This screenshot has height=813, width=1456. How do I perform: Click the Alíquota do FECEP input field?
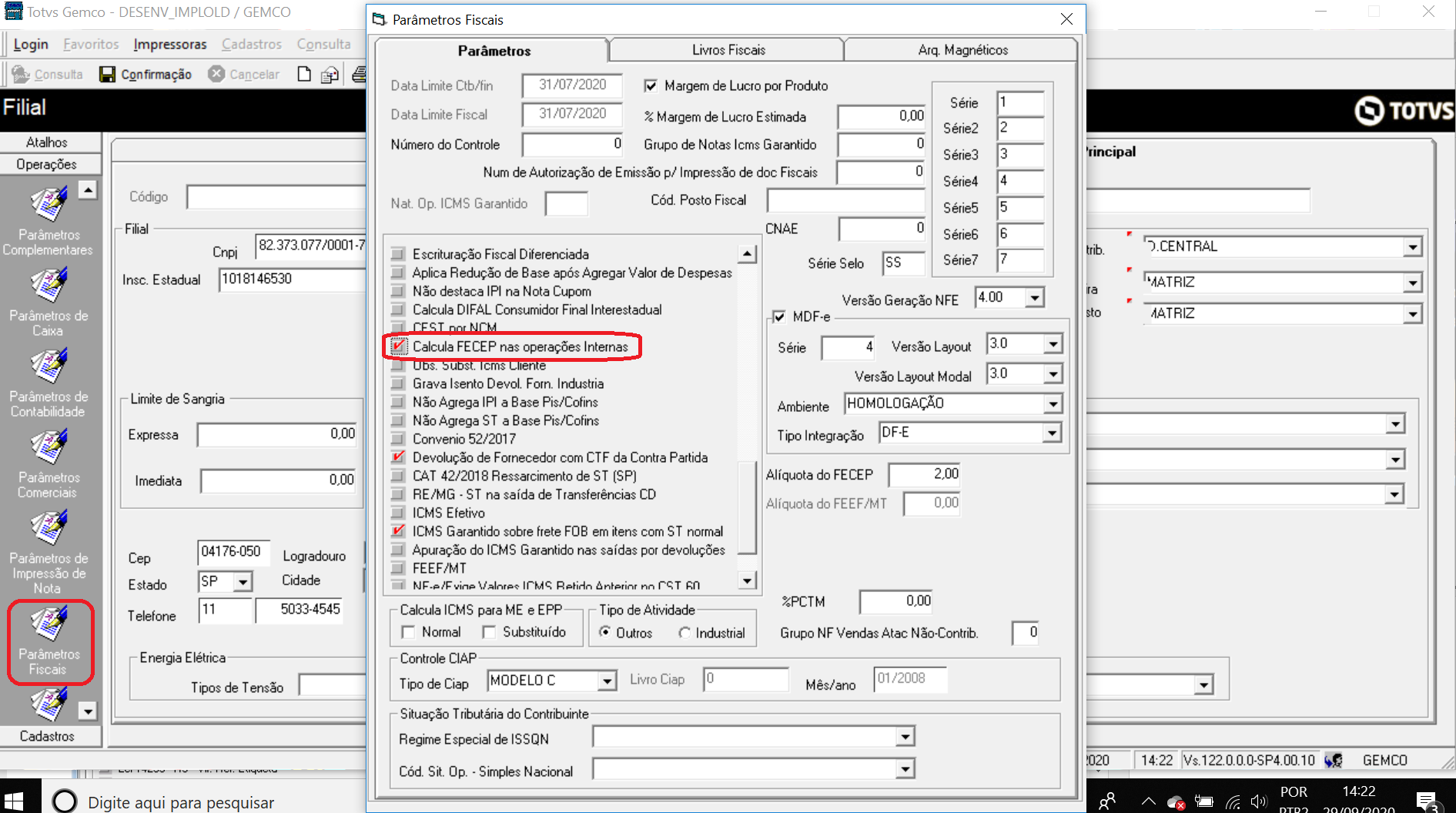[x=925, y=474]
